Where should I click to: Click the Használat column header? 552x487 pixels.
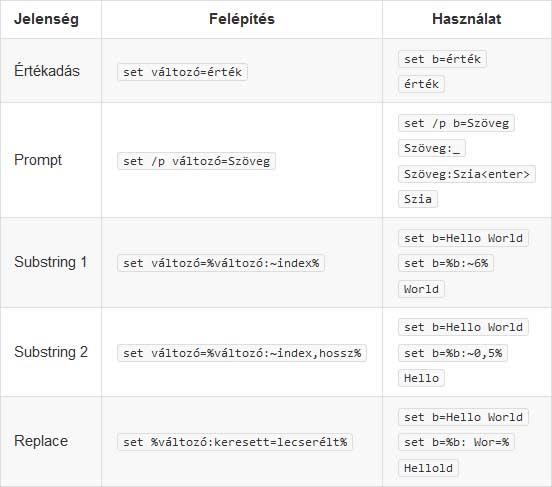466,19
